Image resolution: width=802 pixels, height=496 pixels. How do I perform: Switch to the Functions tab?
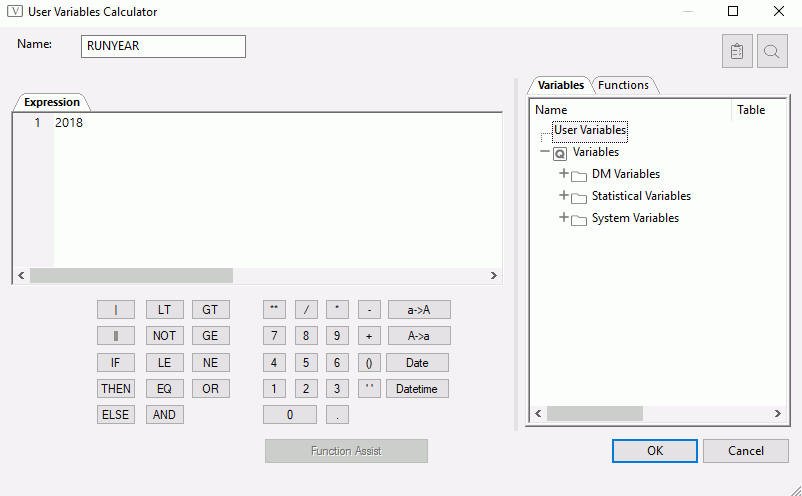point(623,85)
